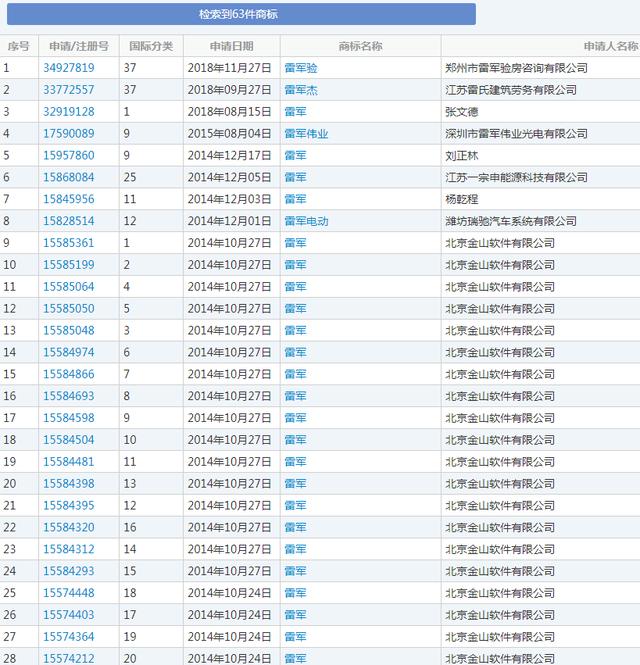Open application number 17590089

click(x=69, y=134)
